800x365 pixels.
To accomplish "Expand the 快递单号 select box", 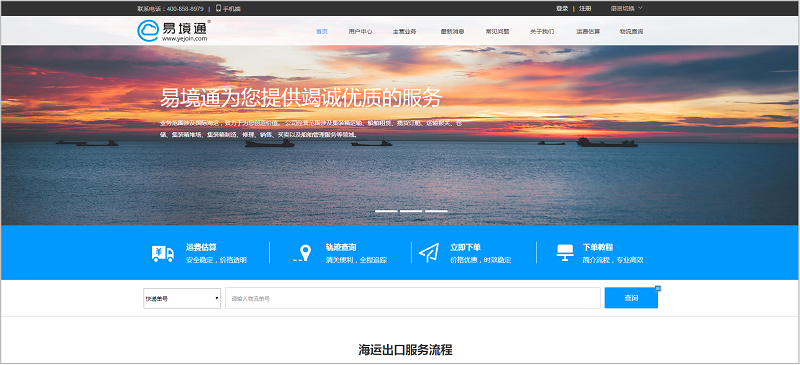I will coord(182,298).
